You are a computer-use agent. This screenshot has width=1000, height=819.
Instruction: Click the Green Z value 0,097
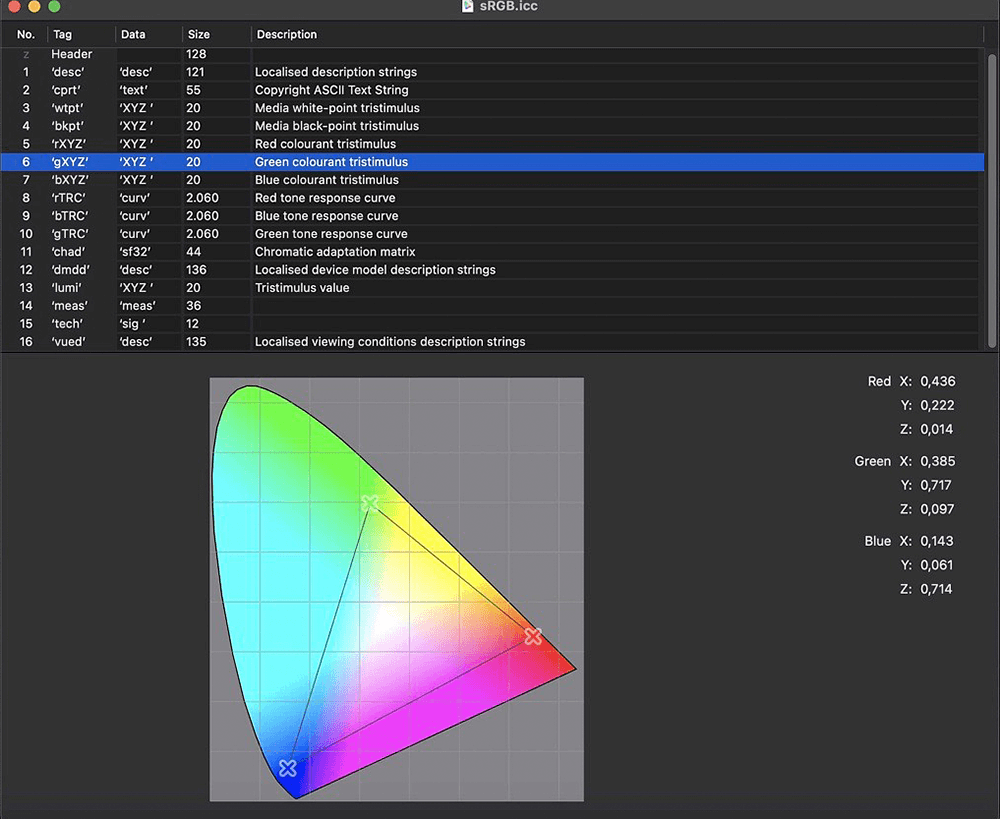(937, 509)
